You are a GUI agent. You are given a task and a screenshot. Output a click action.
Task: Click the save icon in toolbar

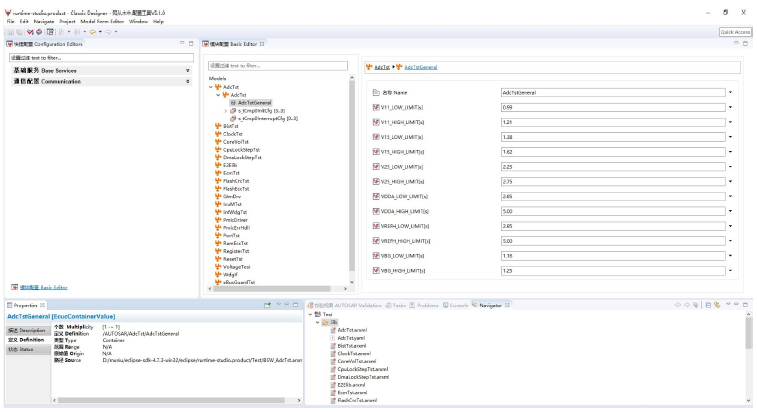click(10, 32)
